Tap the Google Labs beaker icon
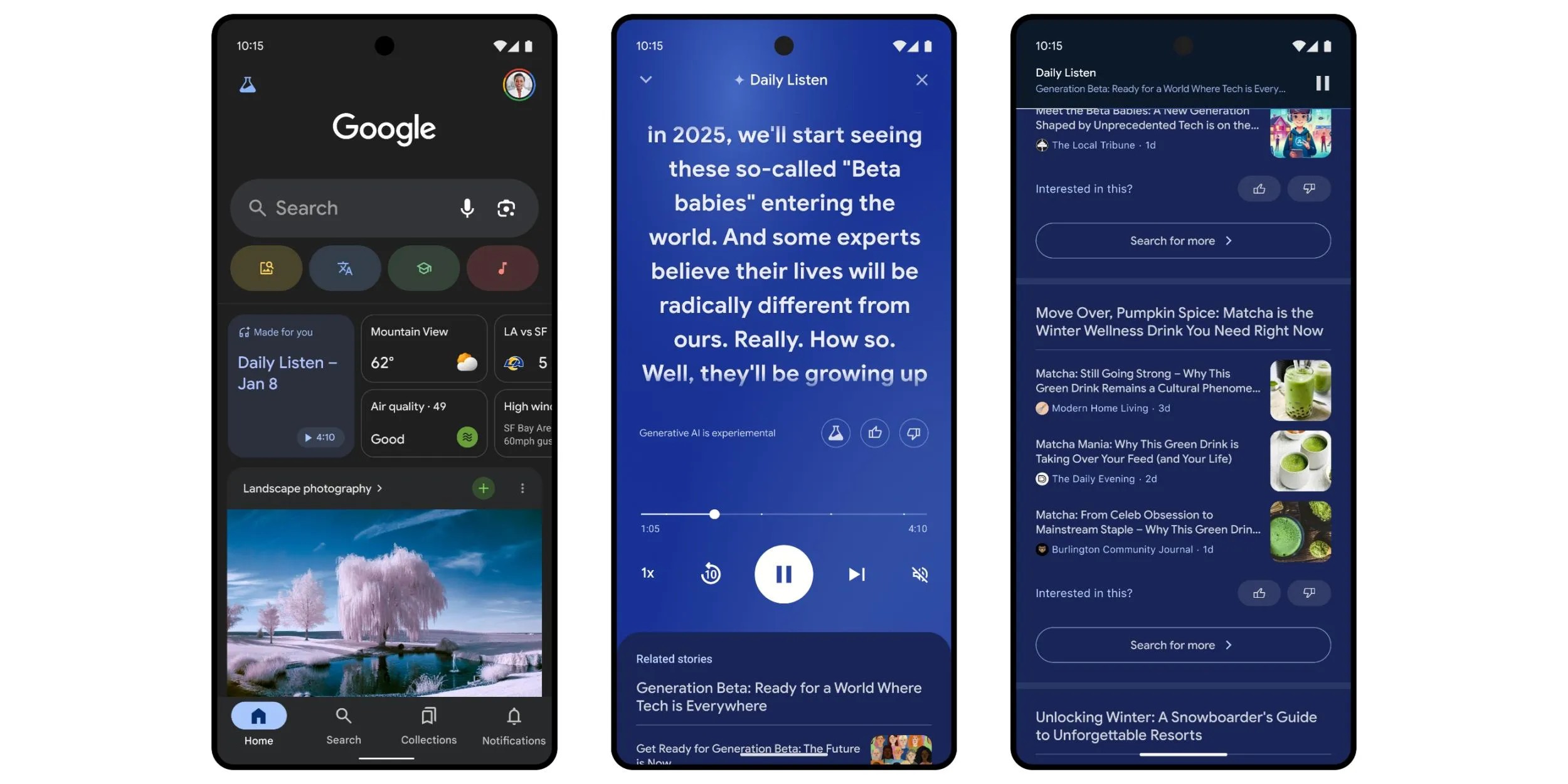Image resolution: width=1568 pixels, height=784 pixels. click(x=247, y=84)
